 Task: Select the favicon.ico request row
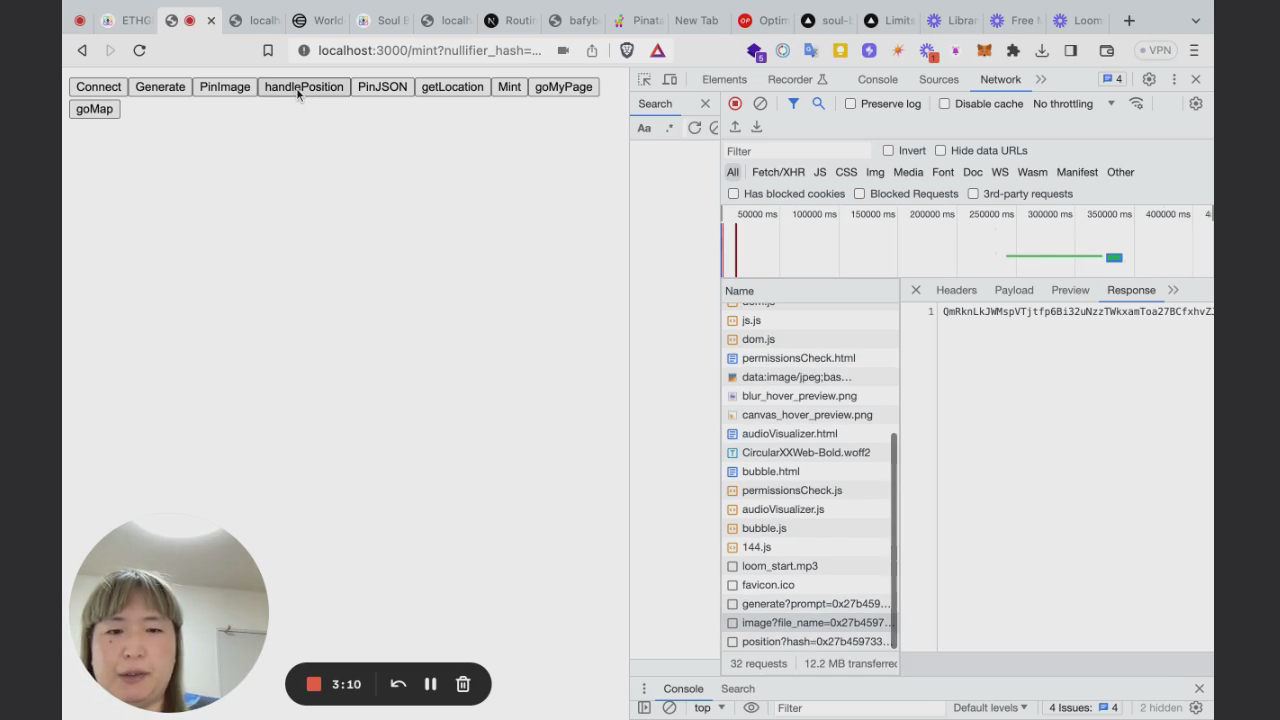[808, 585]
